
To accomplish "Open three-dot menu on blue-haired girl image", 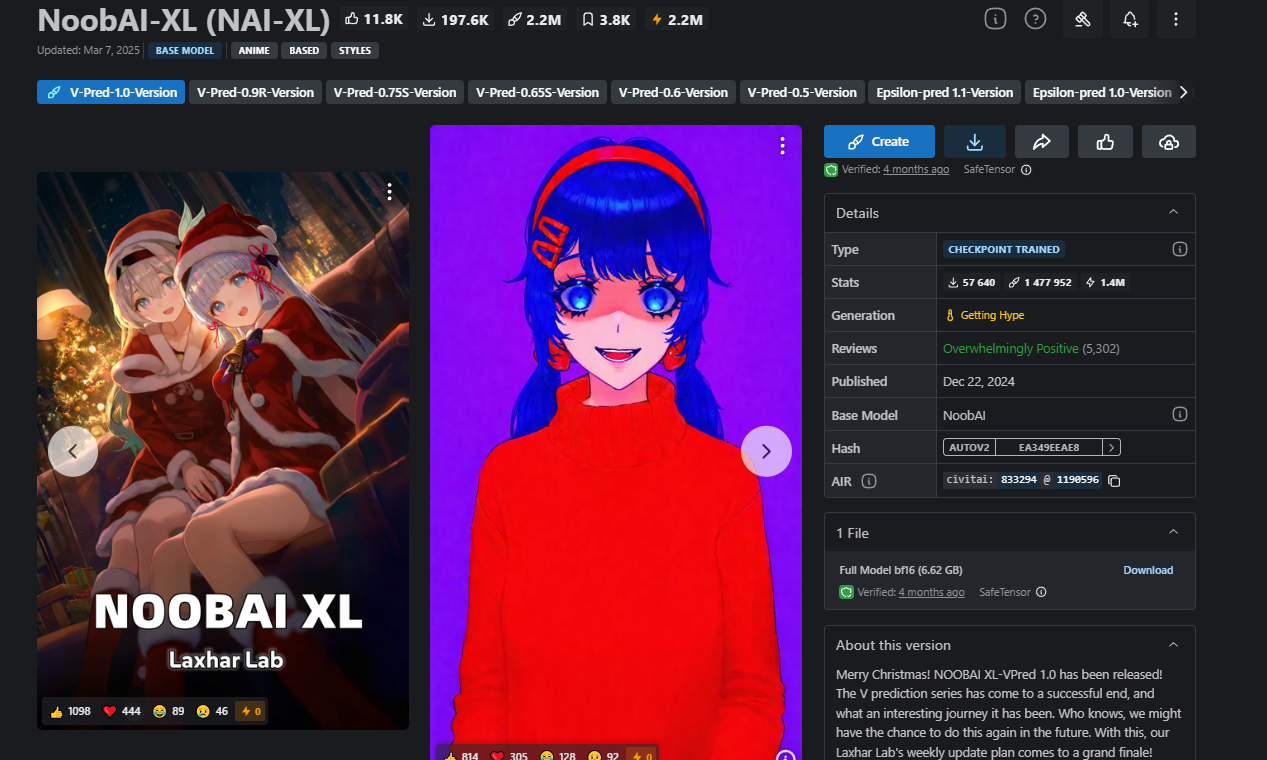I will pyautogui.click(x=782, y=146).
